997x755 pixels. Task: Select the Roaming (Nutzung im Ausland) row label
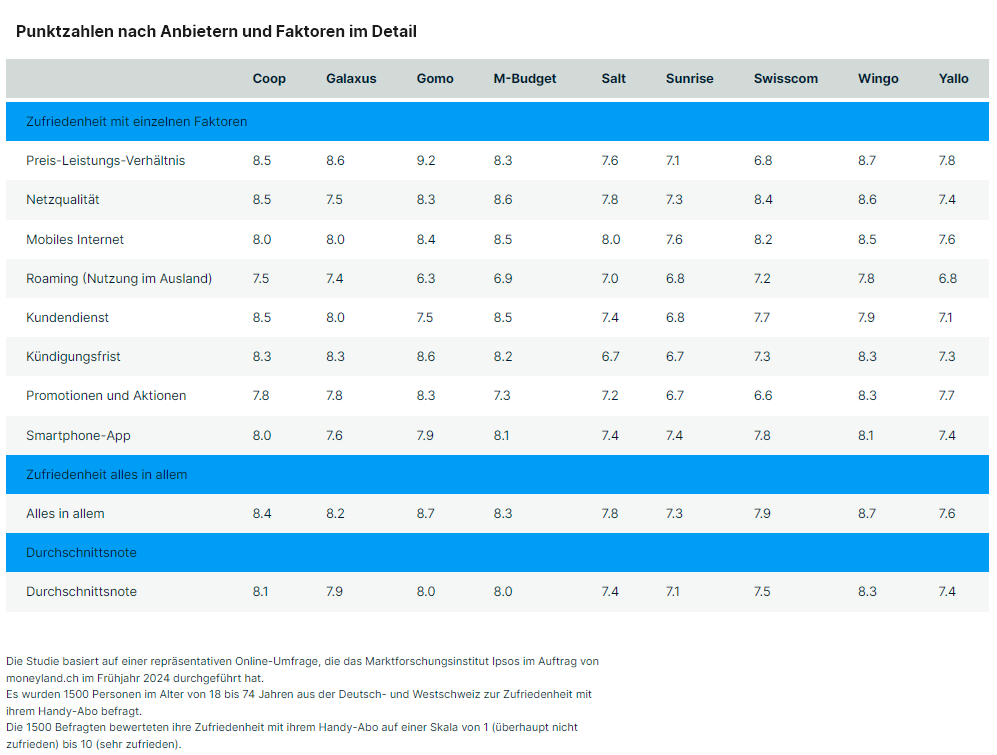pos(119,279)
